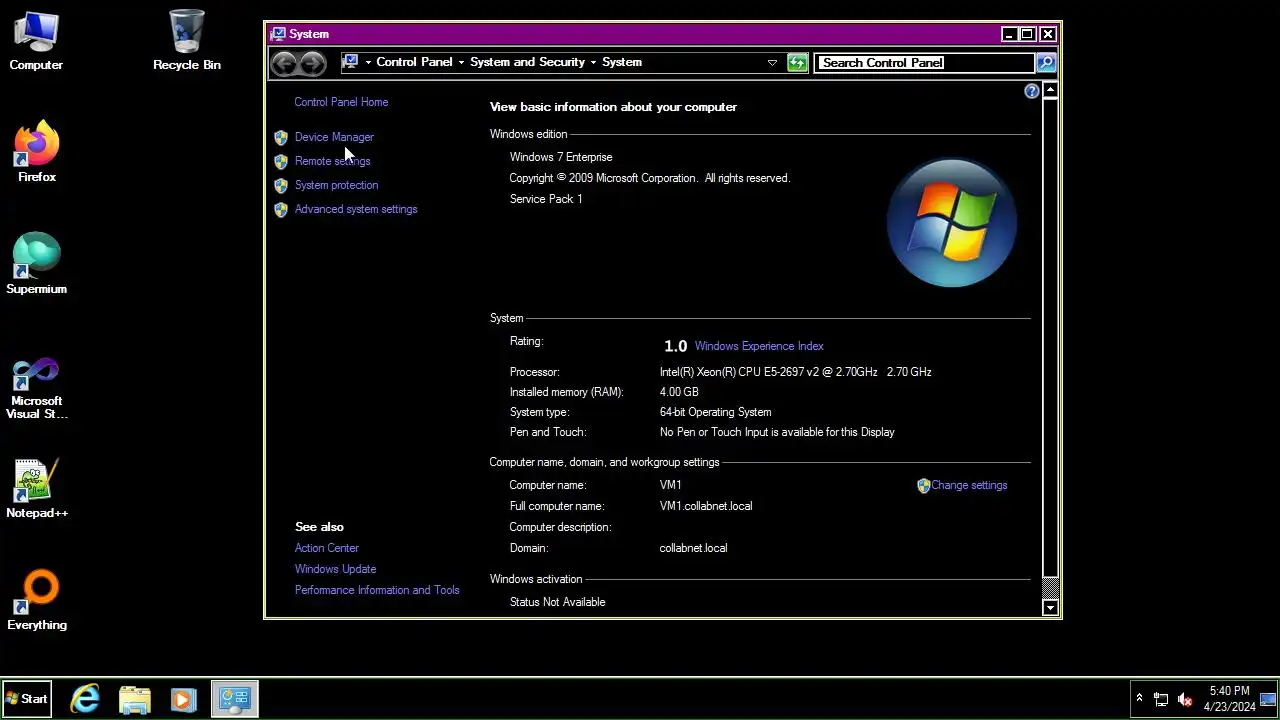Click the scrollbar up arrow

point(1050,91)
